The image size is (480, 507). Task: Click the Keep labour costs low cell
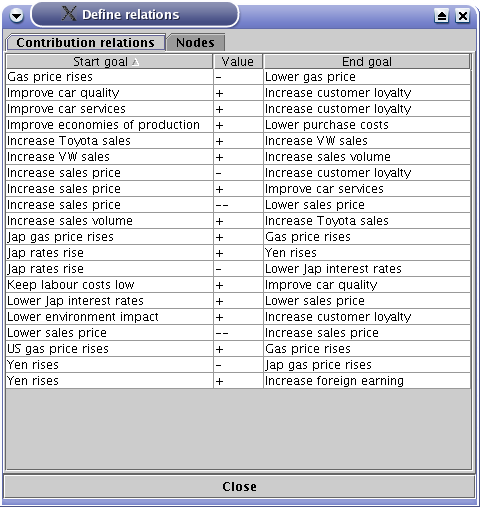[109, 285]
